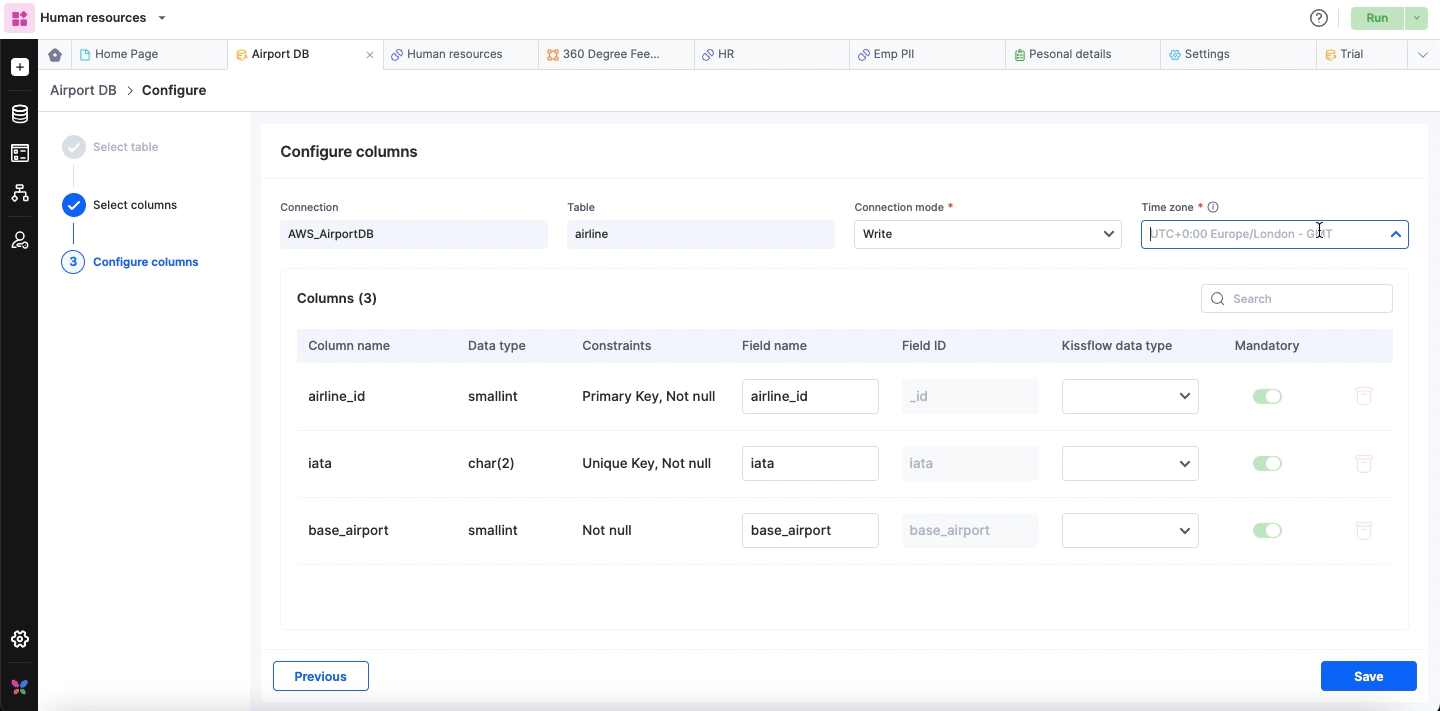1440x711 pixels.
Task: Open settings gear icon in left sidebar
Action: (x=19, y=639)
